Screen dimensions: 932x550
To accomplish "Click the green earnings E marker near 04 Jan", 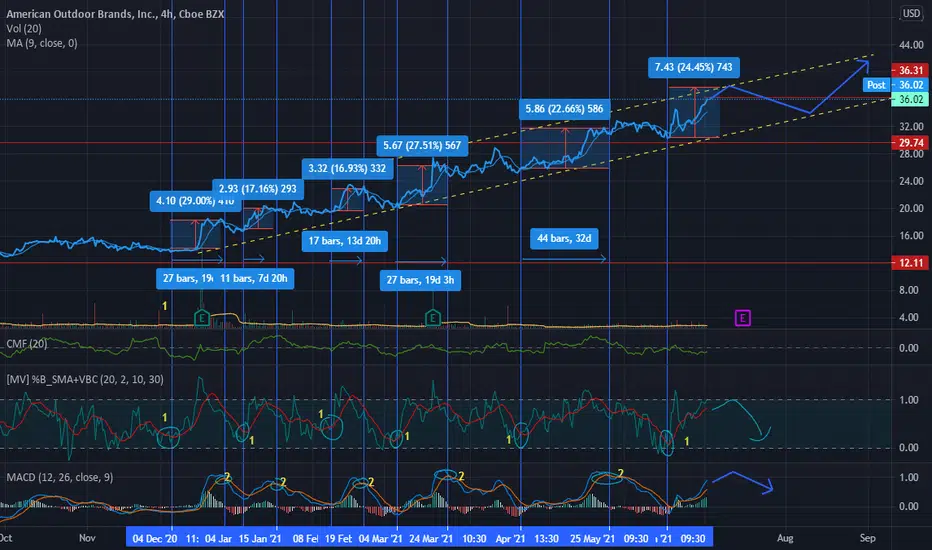I will (x=202, y=318).
